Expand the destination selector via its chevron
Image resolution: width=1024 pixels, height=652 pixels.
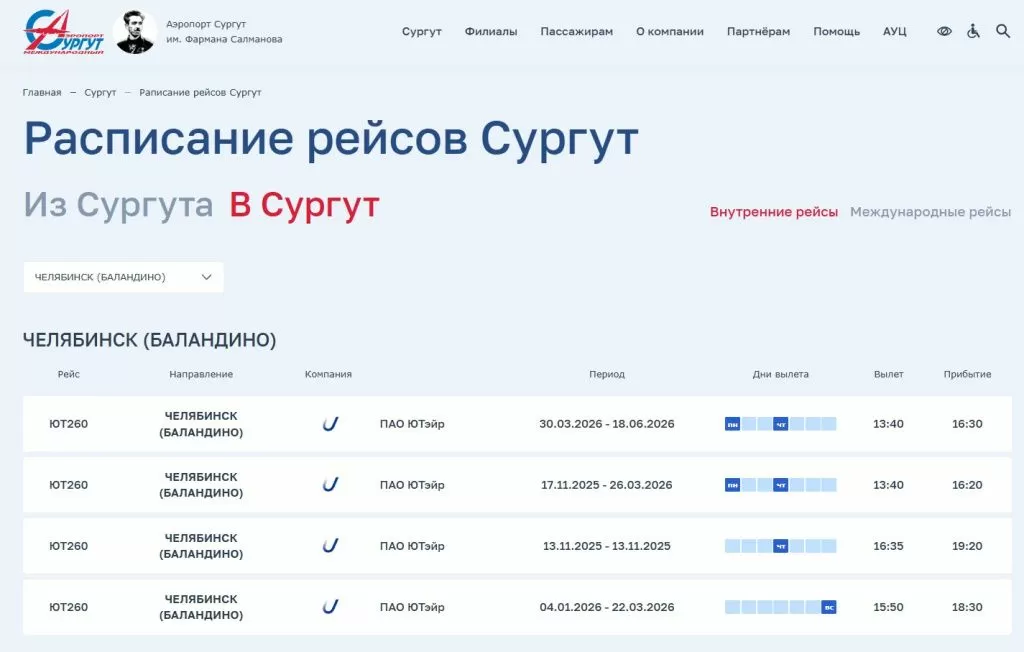click(x=207, y=277)
